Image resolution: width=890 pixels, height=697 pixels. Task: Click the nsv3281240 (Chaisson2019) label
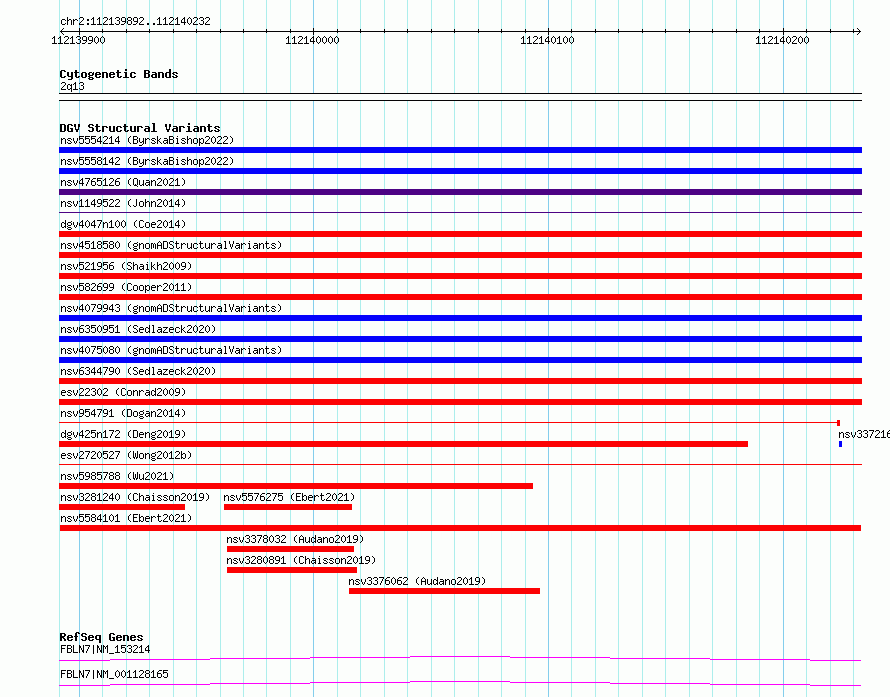135,497
